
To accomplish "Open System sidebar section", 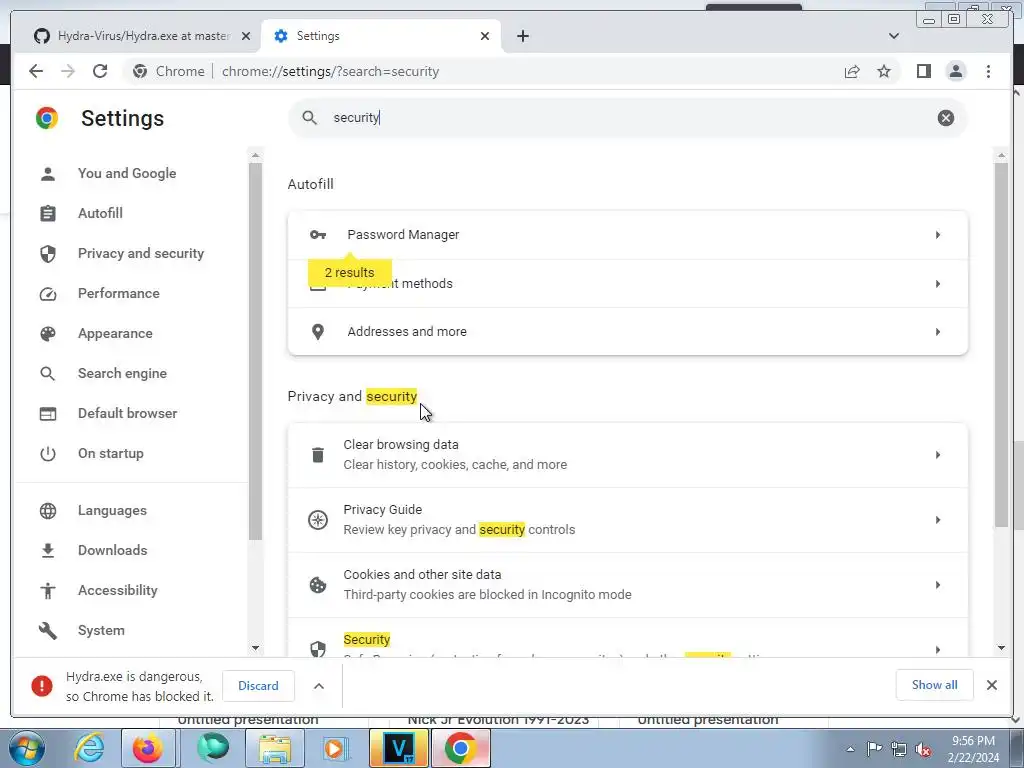I will (101, 630).
